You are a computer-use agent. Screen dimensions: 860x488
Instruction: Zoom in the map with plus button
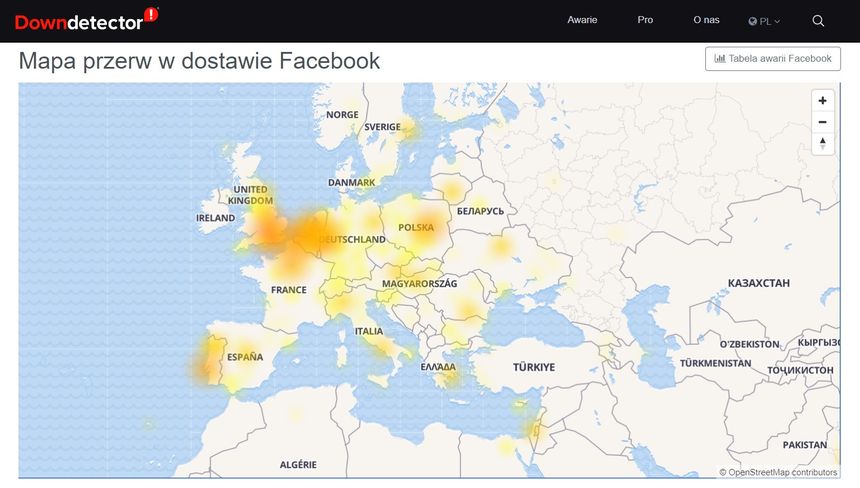tap(822, 100)
